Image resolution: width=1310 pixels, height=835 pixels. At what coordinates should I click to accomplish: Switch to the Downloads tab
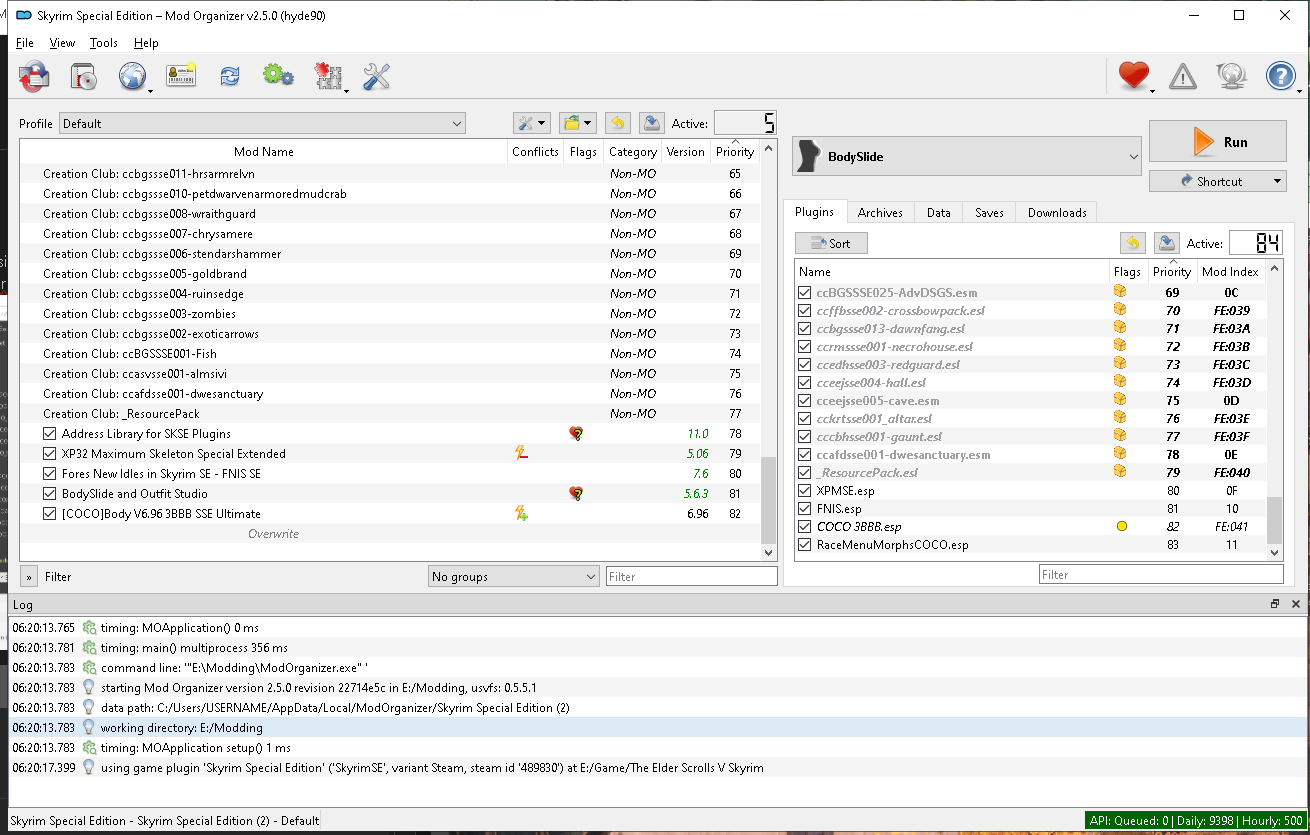pyautogui.click(x=1057, y=212)
